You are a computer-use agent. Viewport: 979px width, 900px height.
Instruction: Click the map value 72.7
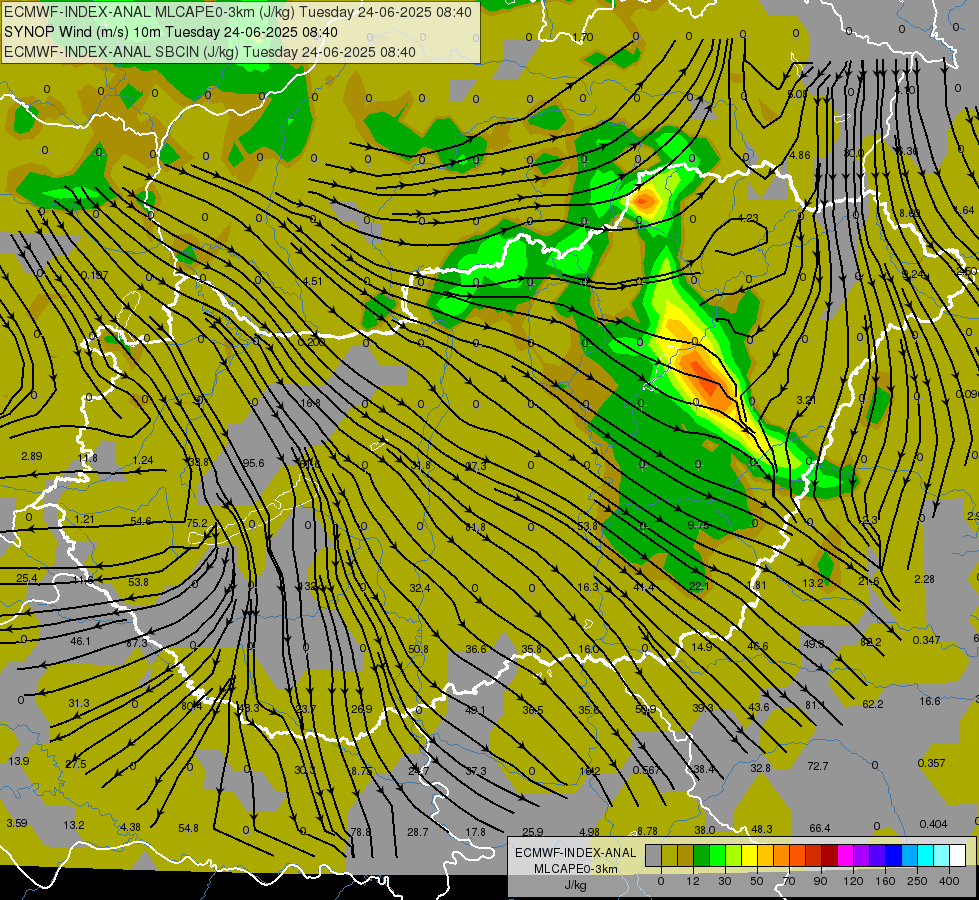(x=818, y=766)
